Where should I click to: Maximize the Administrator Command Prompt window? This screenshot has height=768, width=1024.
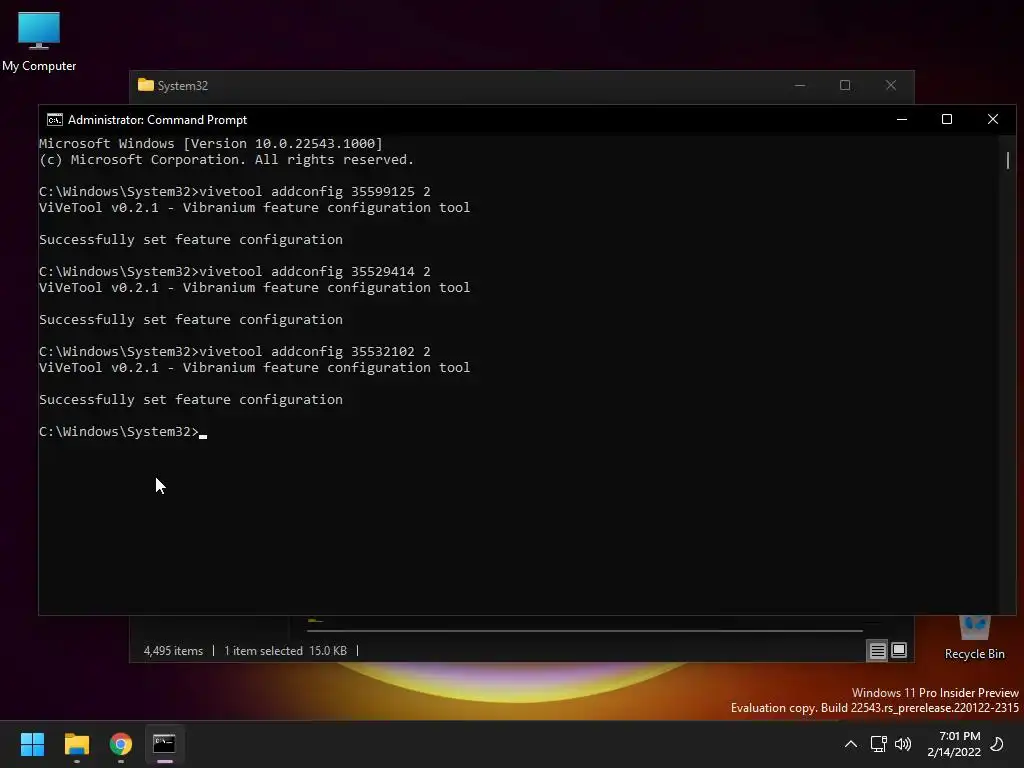click(x=947, y=120)
